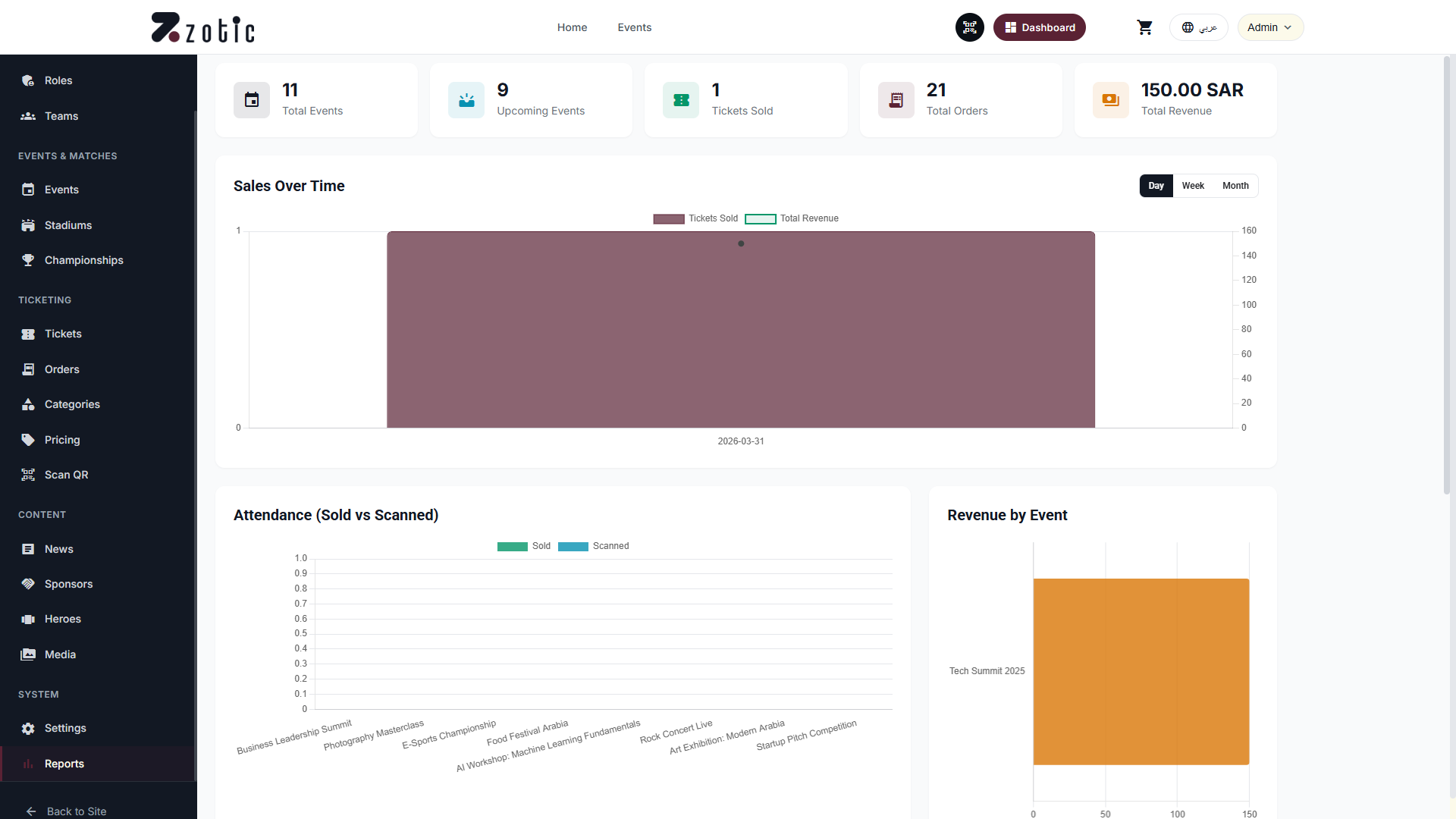Go to Home in top navigation
Viewport: 1456px width, 819px height.
[572, 27]
